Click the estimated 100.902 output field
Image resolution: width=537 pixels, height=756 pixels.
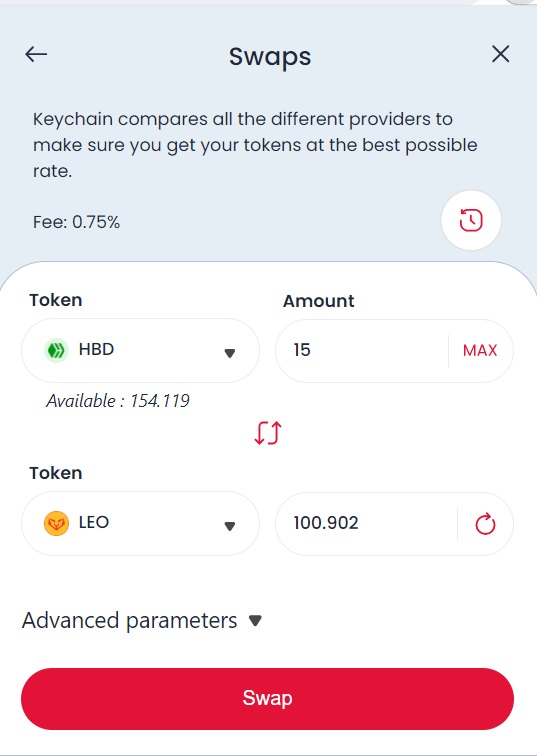[366, 524]
